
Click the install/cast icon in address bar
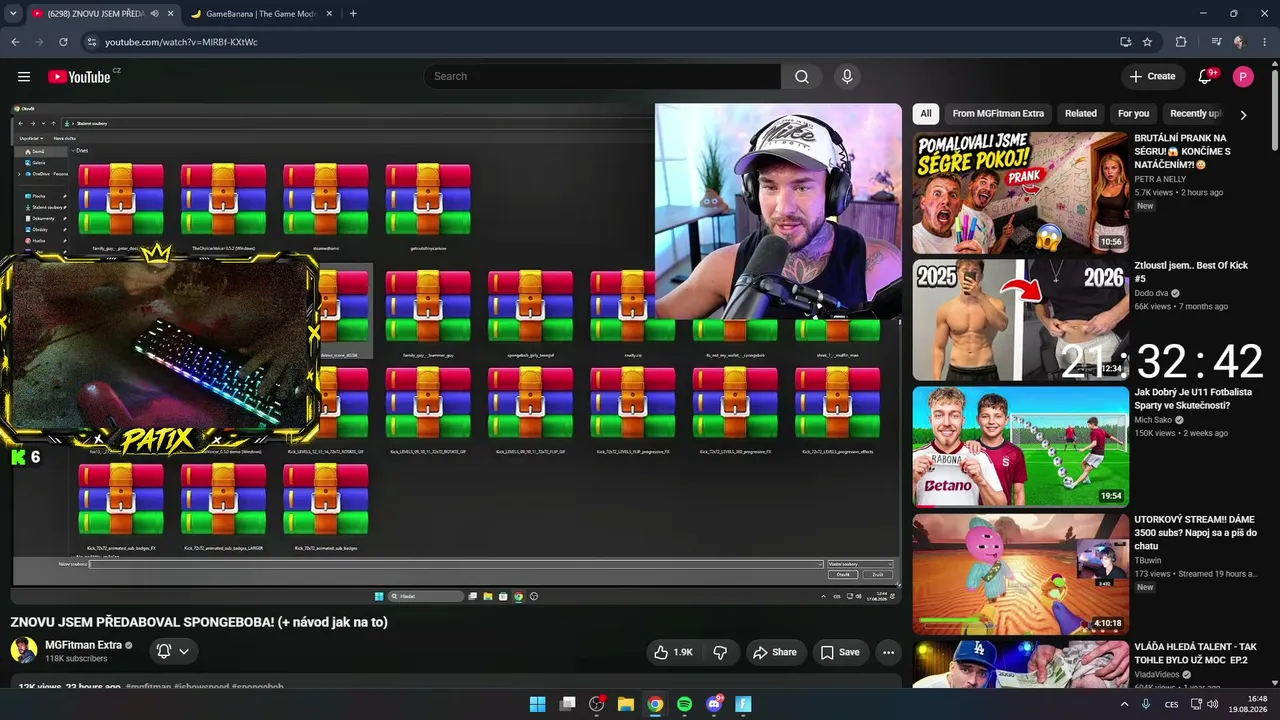(x=1125, y=42)
